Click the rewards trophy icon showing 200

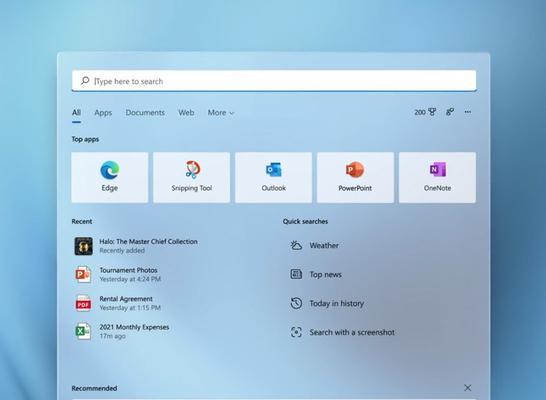pos(425,112)
